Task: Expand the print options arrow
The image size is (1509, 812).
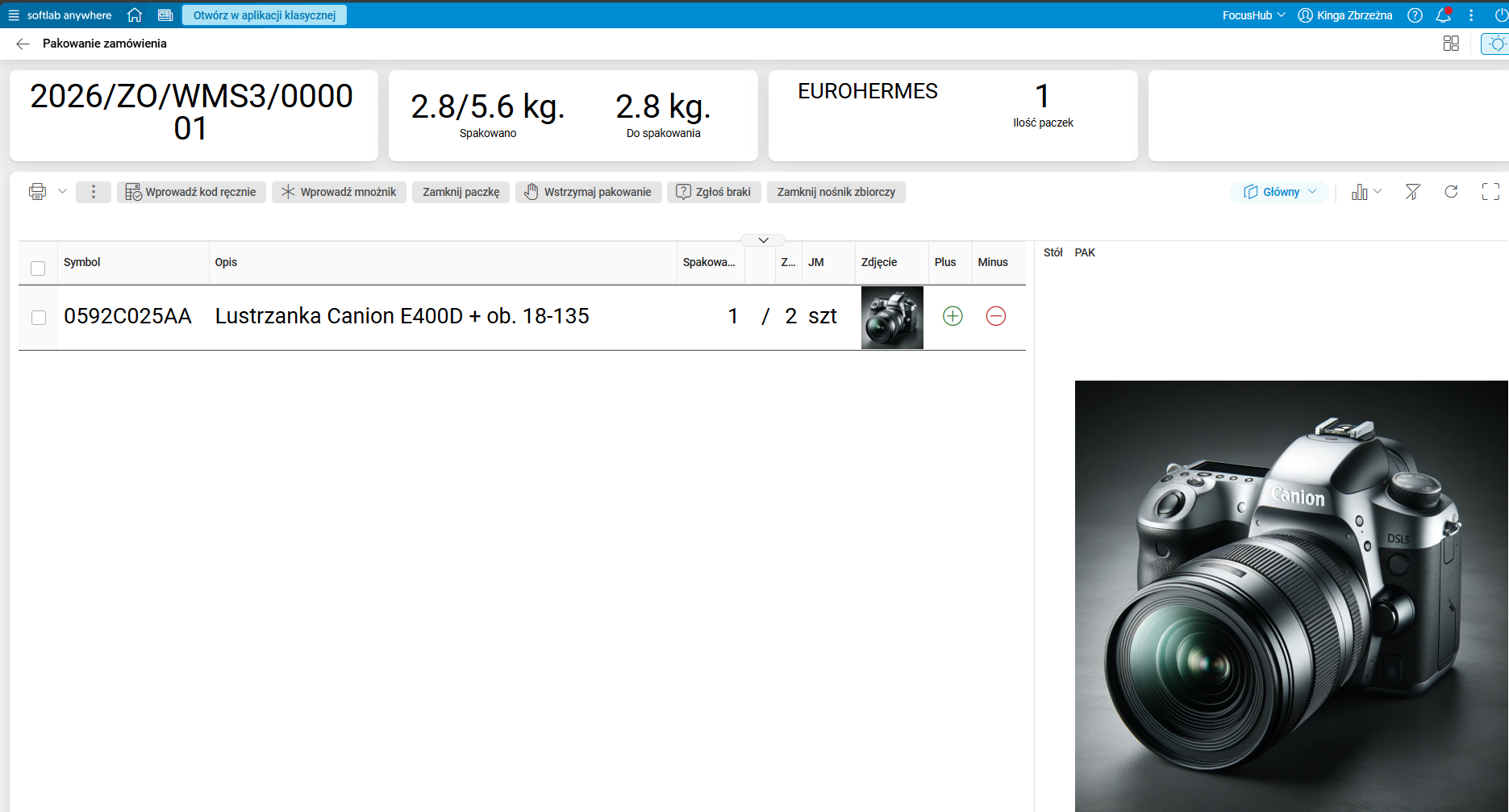Action: [62, 192]
